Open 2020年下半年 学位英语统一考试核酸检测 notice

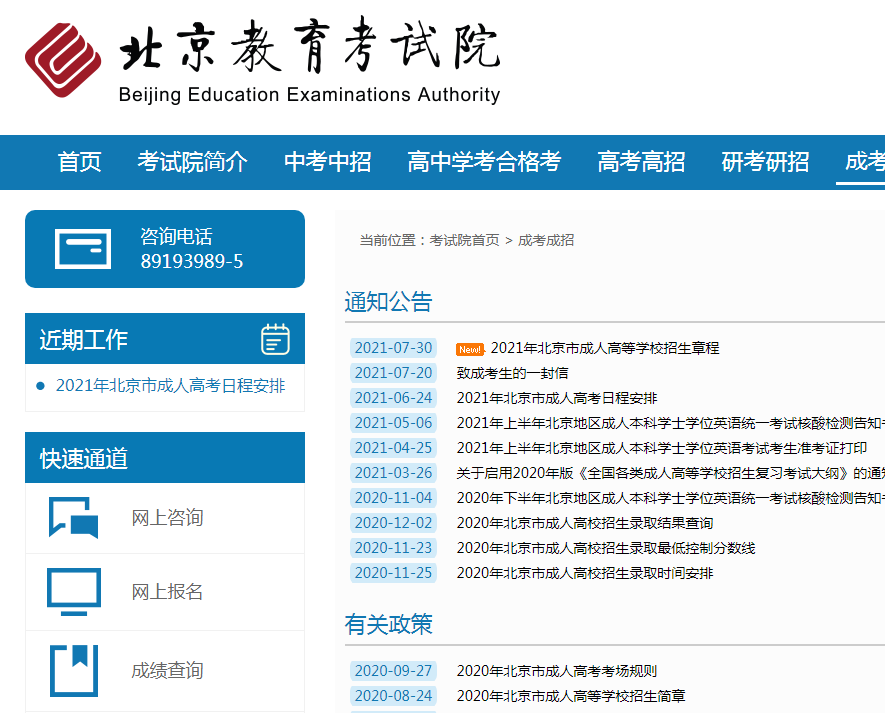click(671, 498)
